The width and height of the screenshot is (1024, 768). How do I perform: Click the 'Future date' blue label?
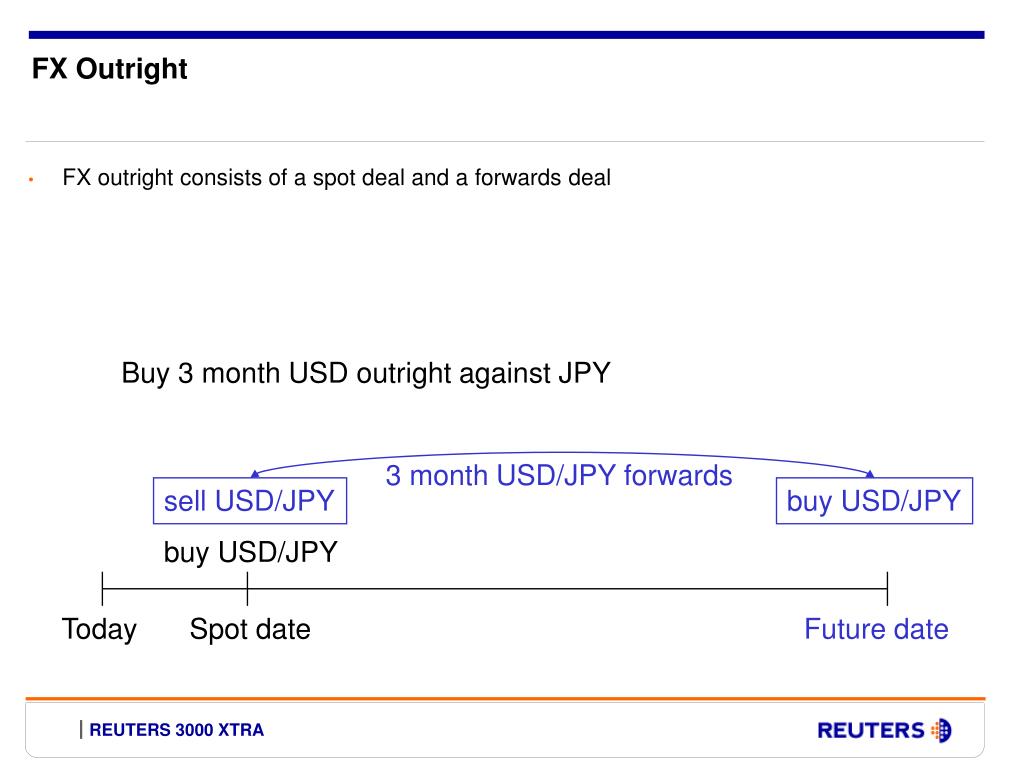pos(876,630)
